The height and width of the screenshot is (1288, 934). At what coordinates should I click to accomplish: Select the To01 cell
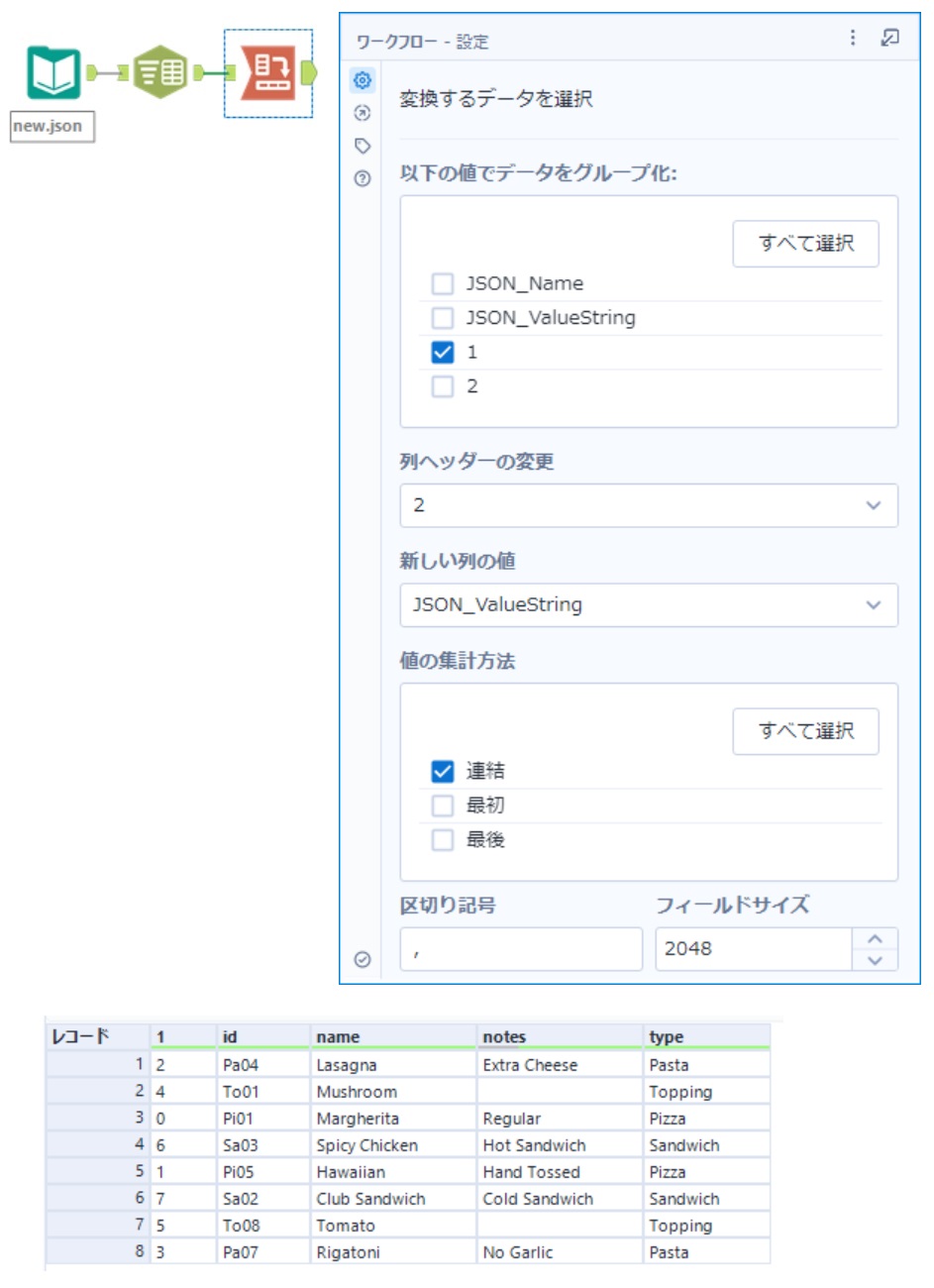(x=263, y=1092)
